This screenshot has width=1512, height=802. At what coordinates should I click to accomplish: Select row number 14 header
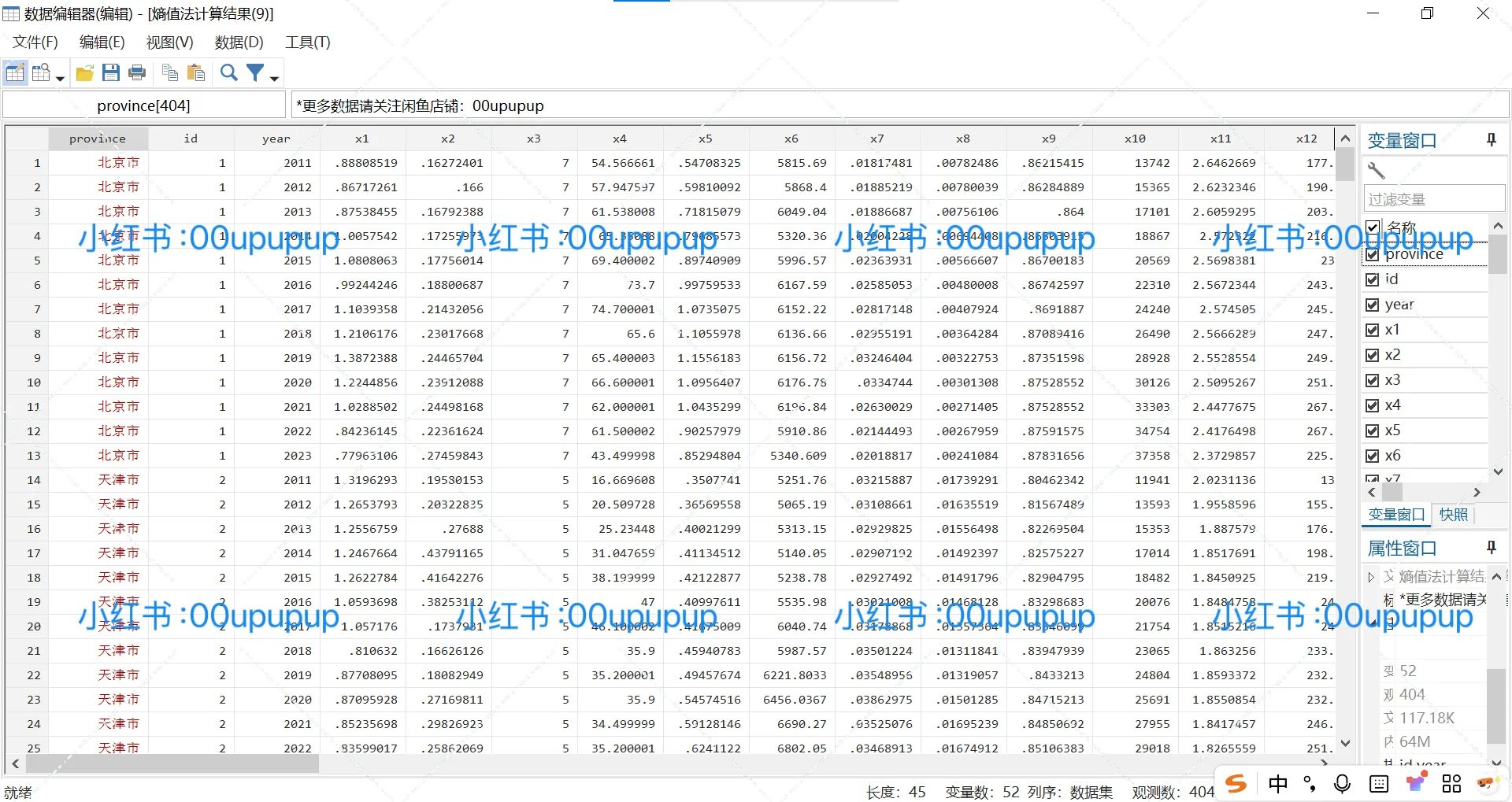click(28, 480)
